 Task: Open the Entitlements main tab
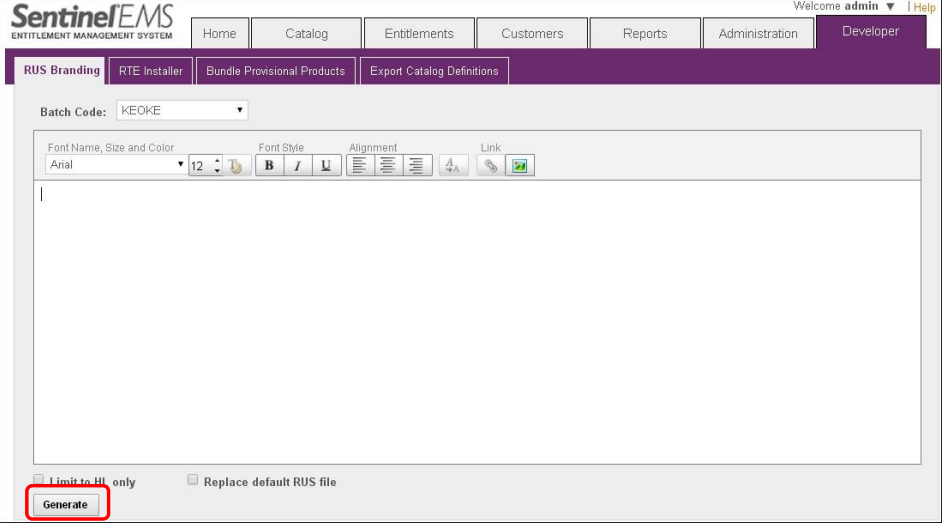(x=419, y=34)
